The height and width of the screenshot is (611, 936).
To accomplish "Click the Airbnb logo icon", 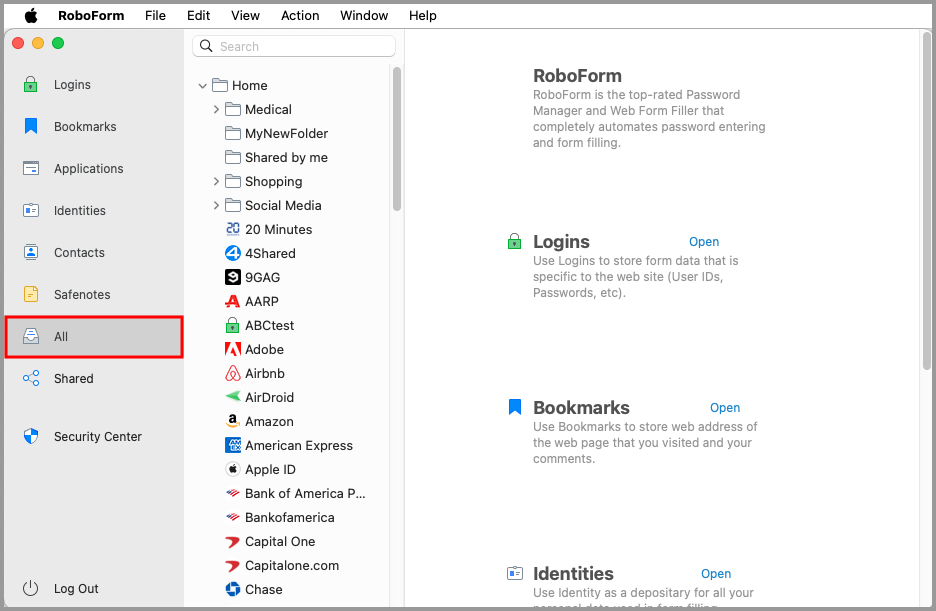I will [233, 374].
